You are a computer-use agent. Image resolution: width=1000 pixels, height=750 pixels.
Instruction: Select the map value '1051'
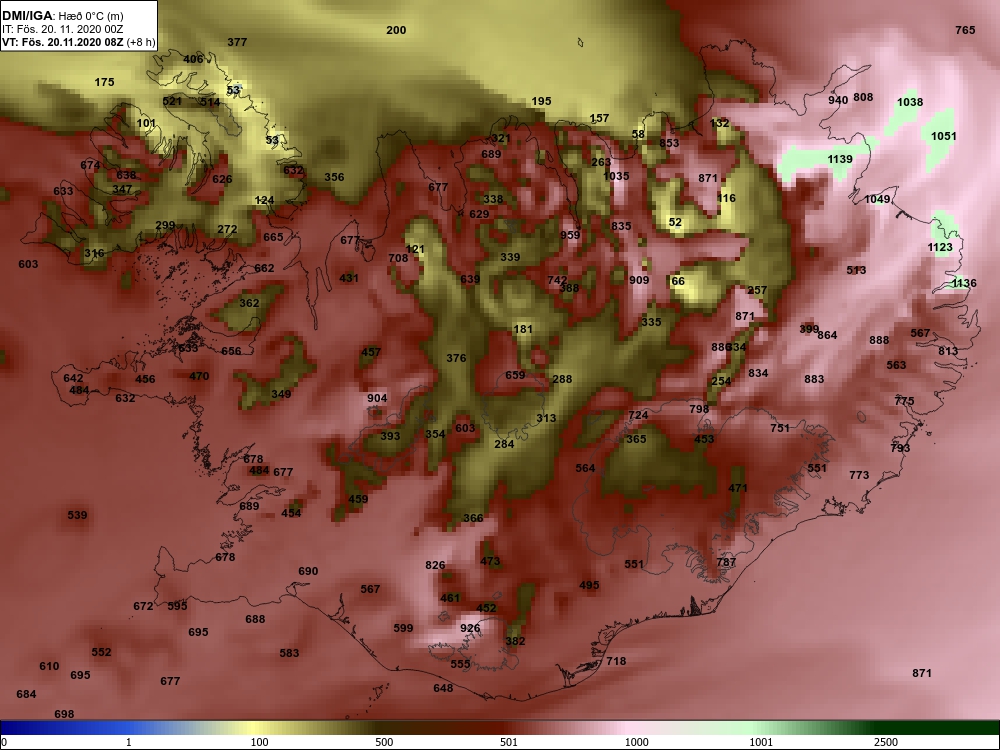(944, 136)
